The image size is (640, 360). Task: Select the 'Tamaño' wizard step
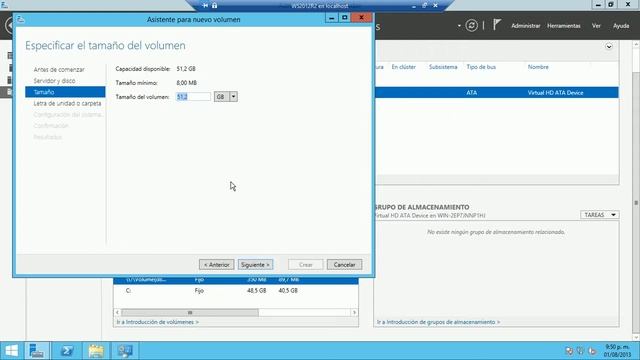click(65, 92)
